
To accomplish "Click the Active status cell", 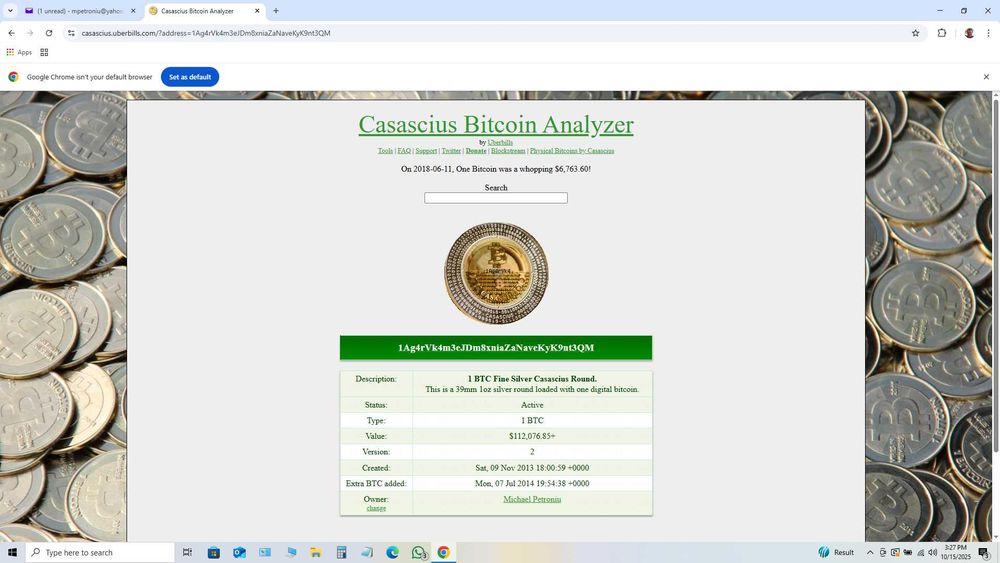I will point(532,405).
